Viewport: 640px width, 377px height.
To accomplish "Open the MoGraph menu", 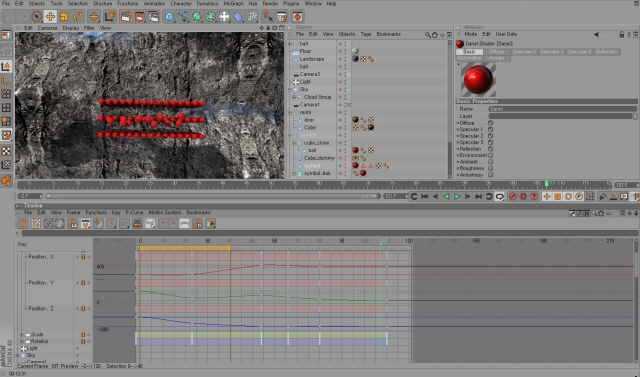I will click(233, 3).
